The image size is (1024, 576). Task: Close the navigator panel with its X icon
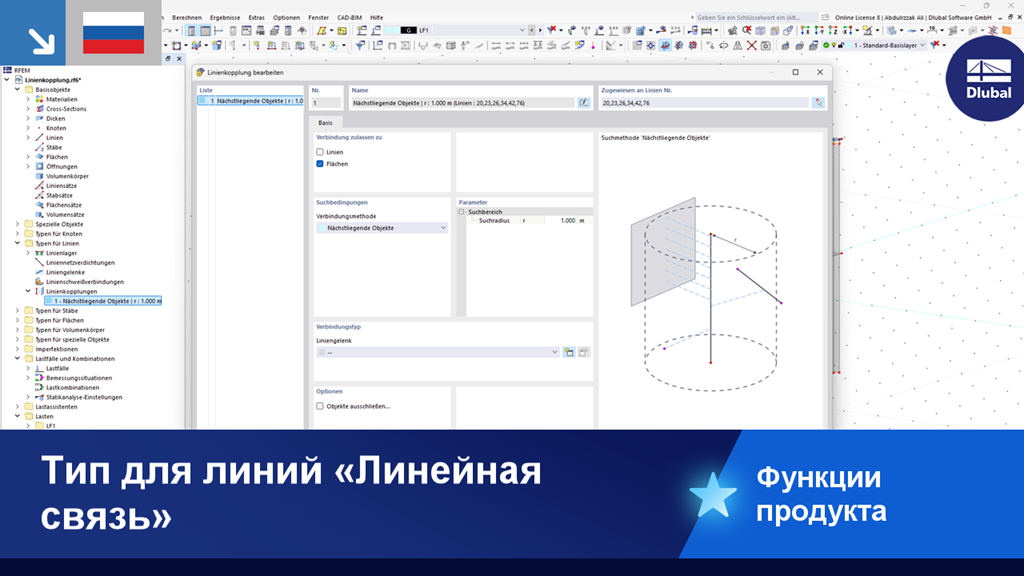[180, 59]
